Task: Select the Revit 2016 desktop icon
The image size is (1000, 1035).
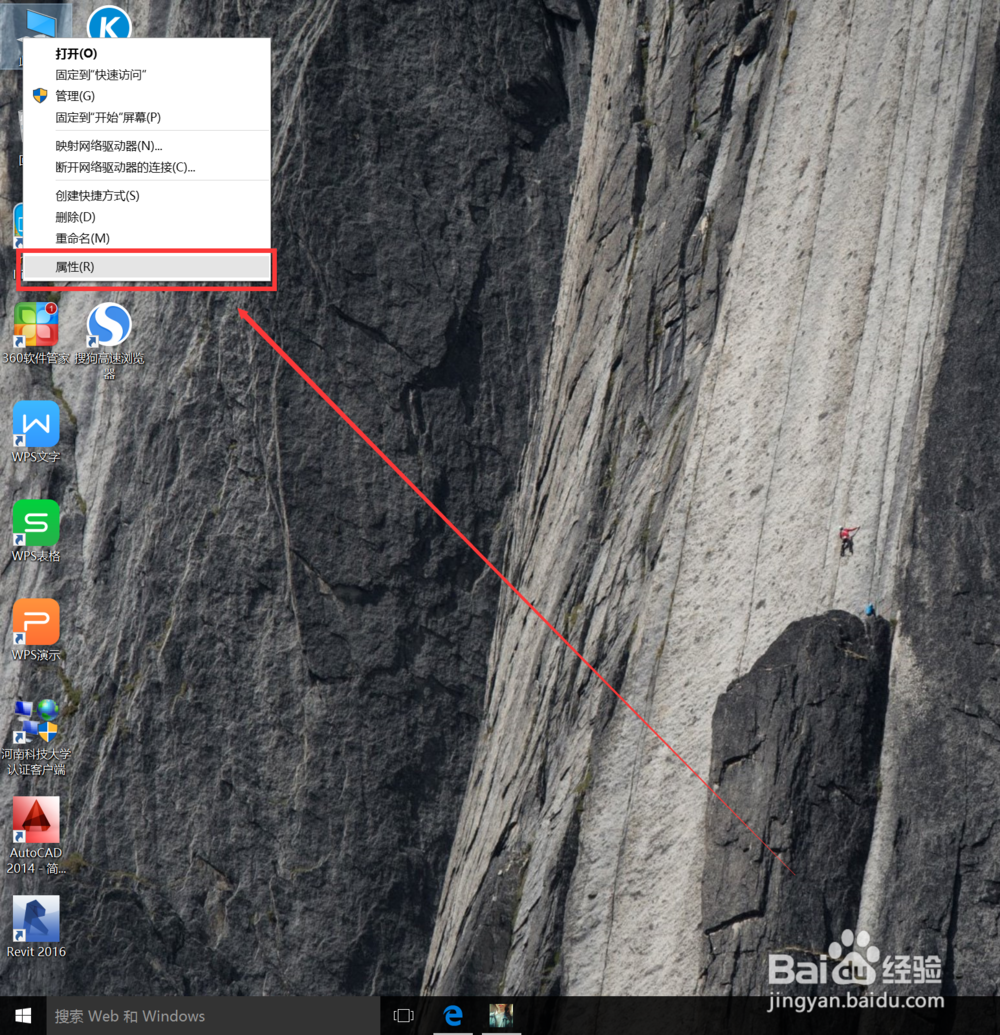Action: point(36,927)
